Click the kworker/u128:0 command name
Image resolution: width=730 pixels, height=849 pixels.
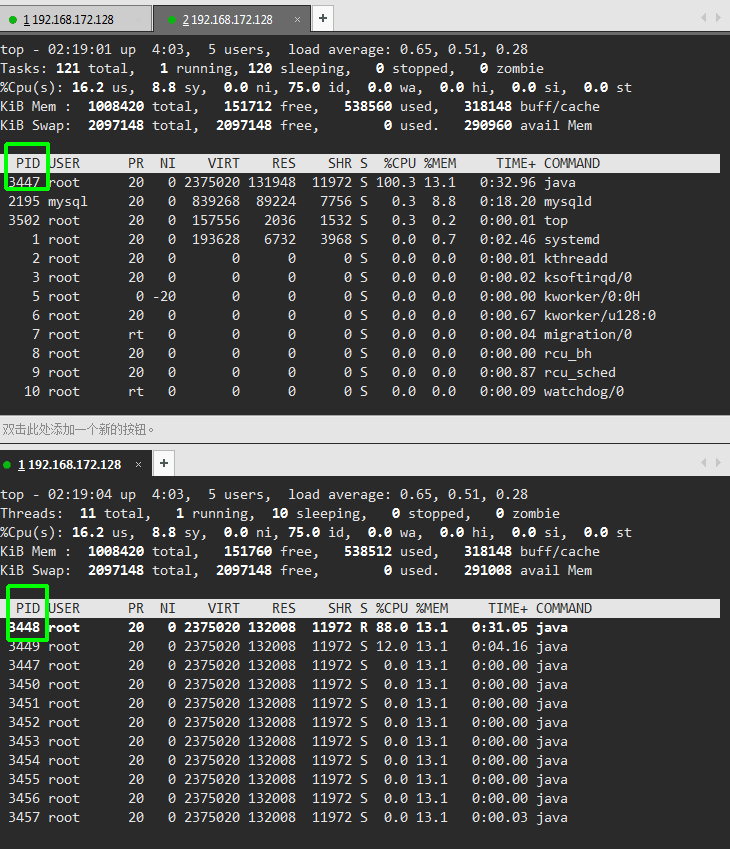click(x=599, y=315)
